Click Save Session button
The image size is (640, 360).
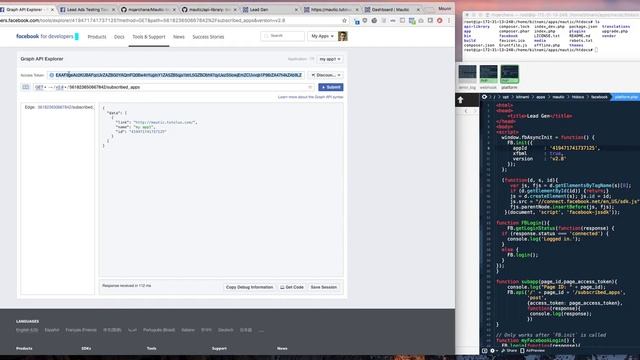point(324,287)
